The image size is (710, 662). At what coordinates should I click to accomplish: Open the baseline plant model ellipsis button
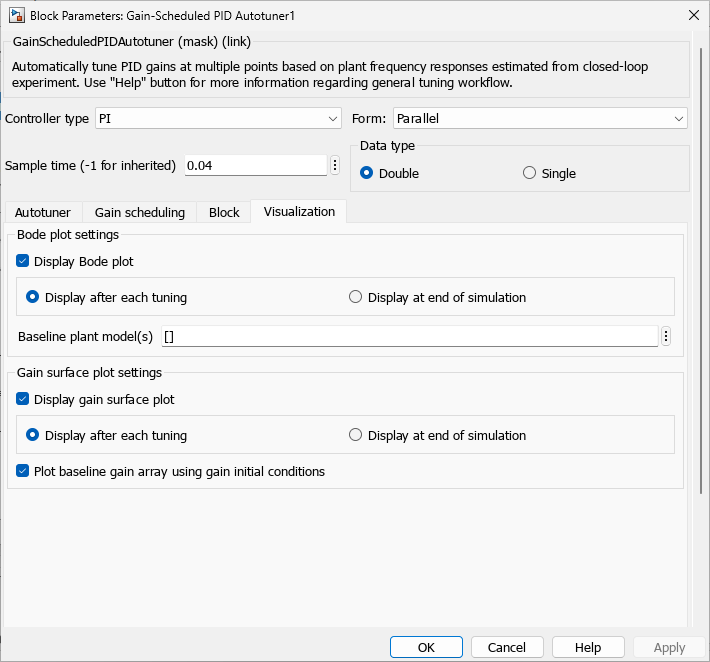click(666, 336)
